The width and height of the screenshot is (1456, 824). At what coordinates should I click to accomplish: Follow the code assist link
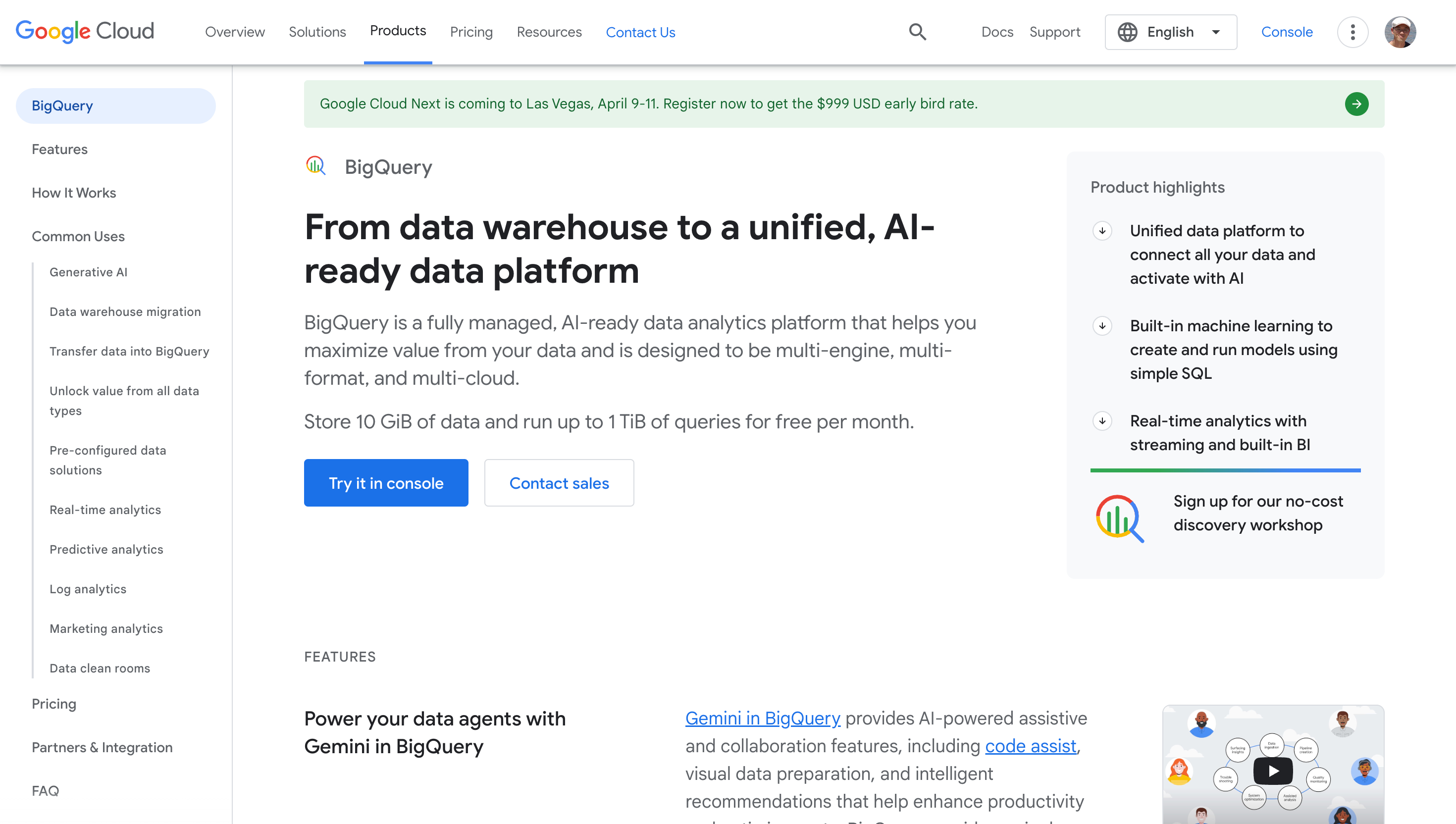[1031, 746]
